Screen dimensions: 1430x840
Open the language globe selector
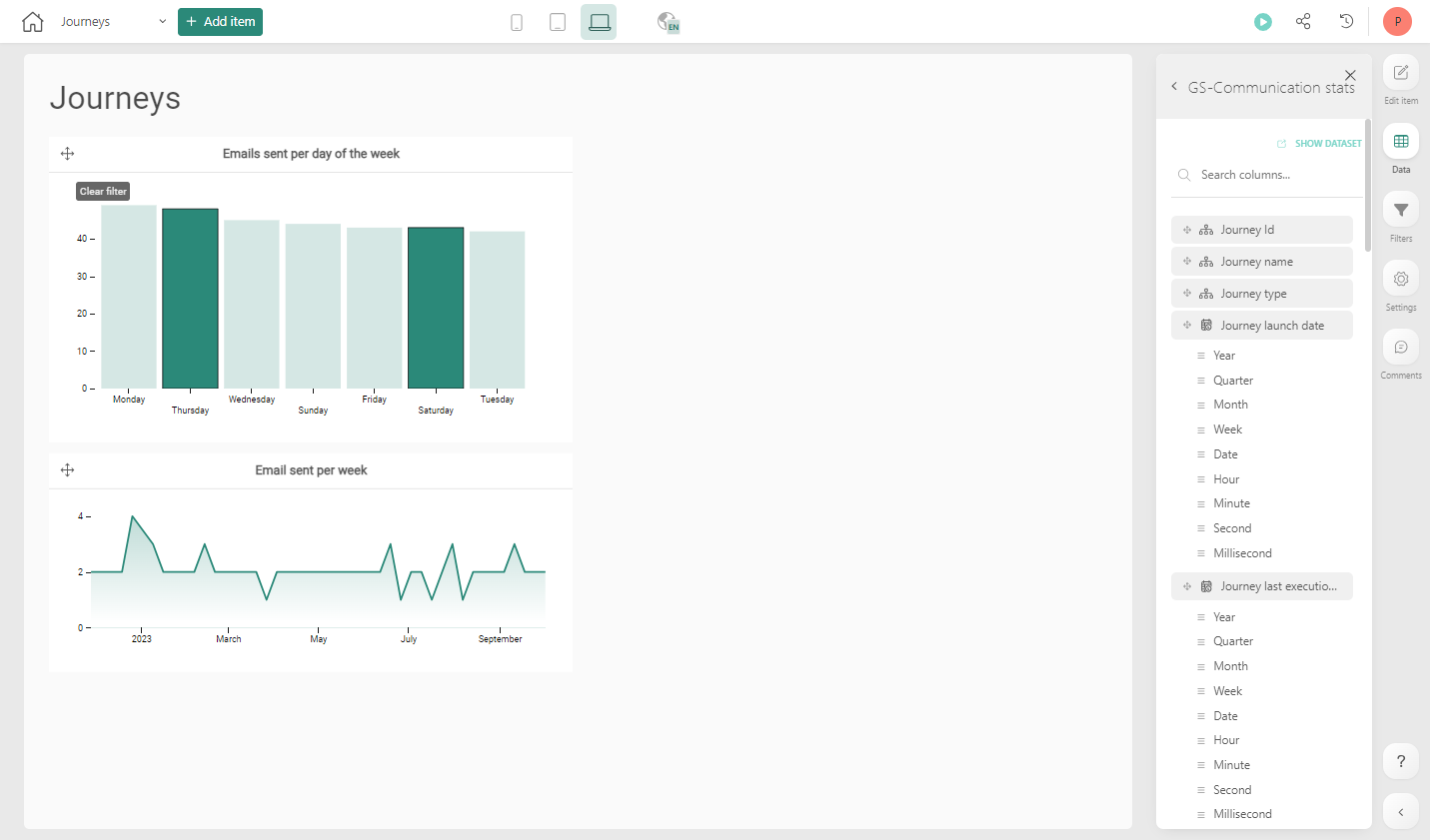click(668, 22)
